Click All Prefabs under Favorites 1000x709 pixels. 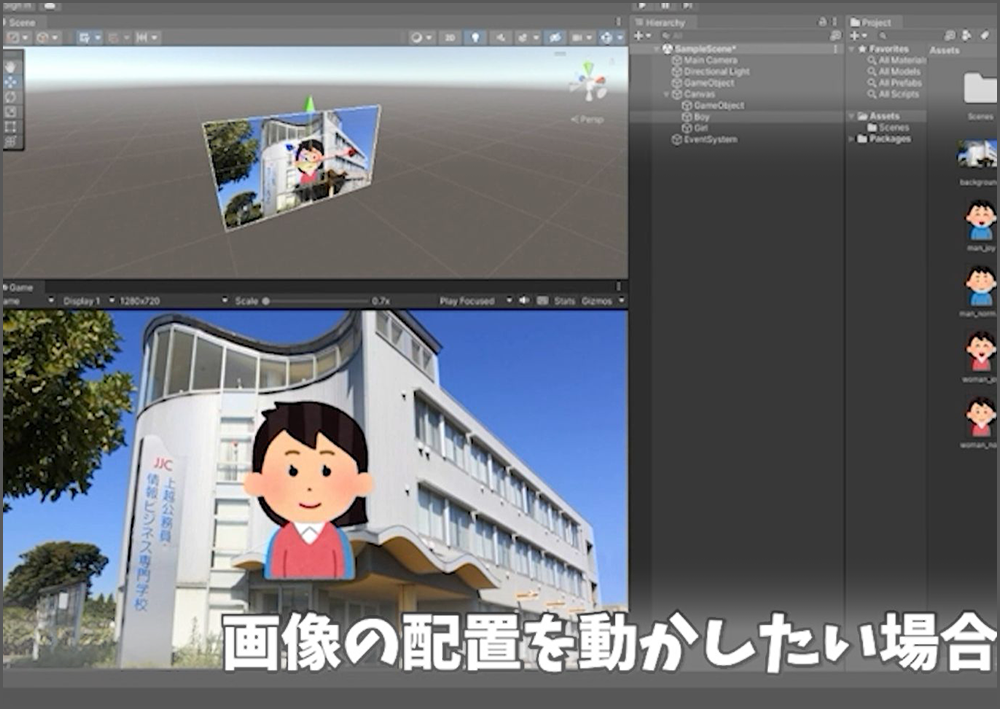898,83
